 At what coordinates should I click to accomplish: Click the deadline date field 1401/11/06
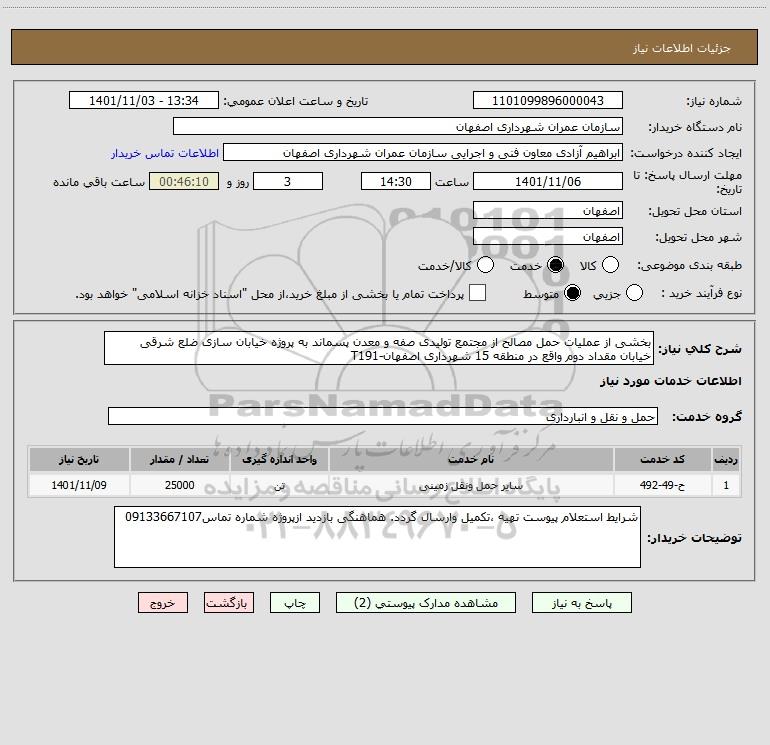click(x=548, y=181)
